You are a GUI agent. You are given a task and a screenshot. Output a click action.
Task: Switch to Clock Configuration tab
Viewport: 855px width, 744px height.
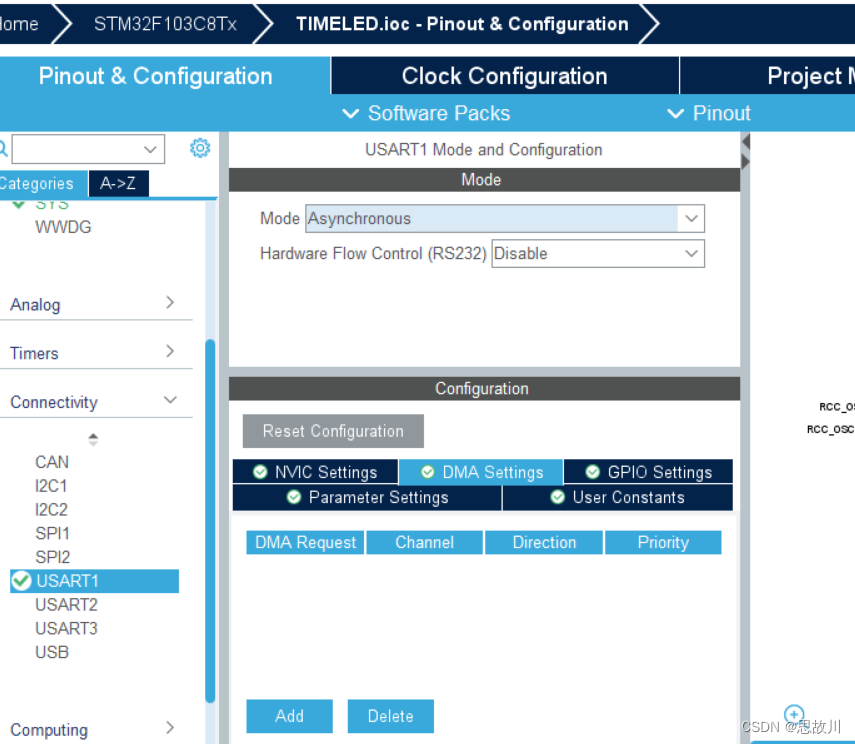pyautogui.click(x=504, y=76)
